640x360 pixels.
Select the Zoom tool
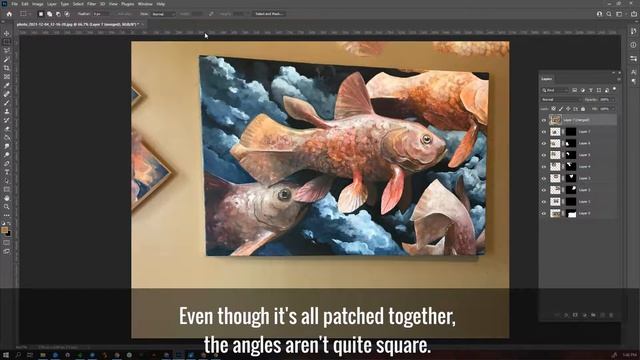(7, 207)
